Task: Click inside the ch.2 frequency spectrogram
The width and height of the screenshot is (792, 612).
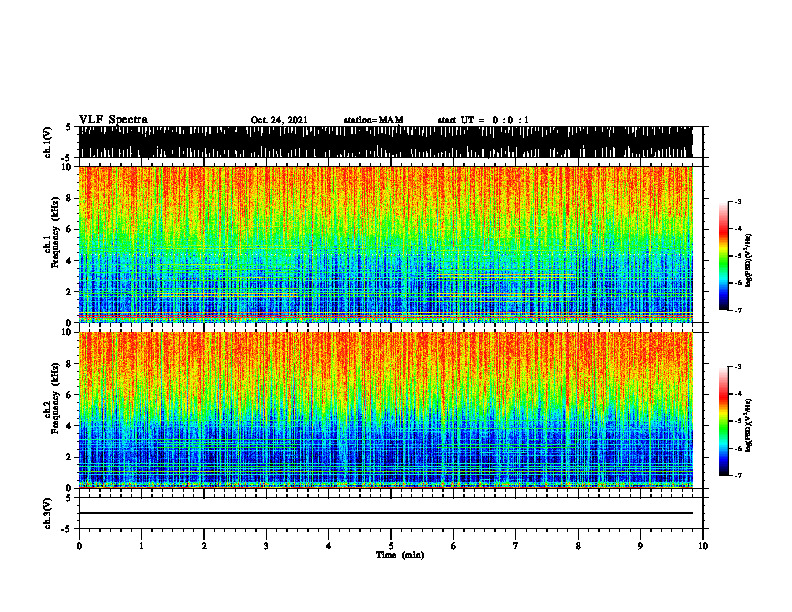Action: coord(385,410)
